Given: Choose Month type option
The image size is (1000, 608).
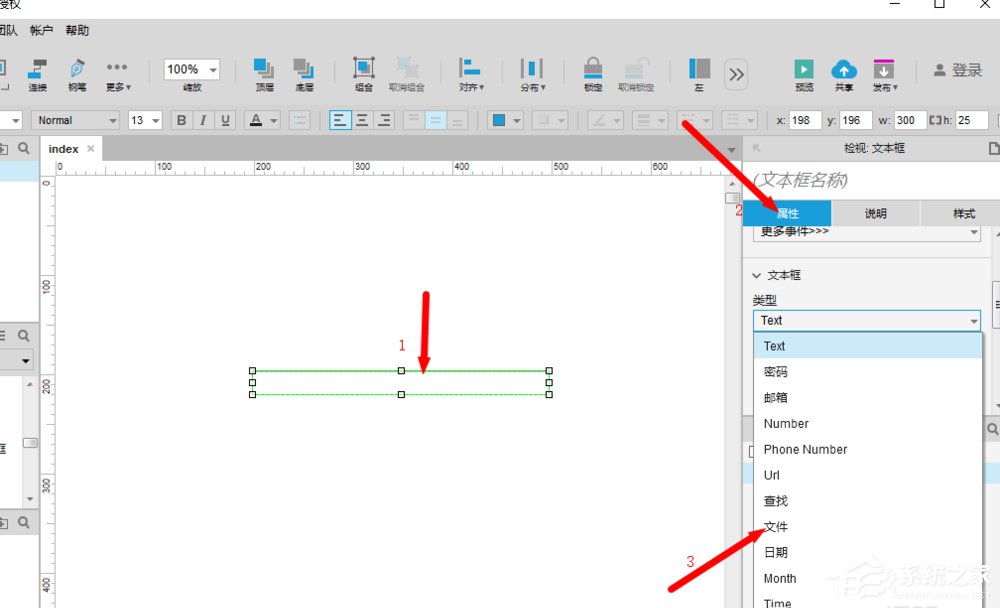Looking at the screenshot, I should click(x=868, y=579).
